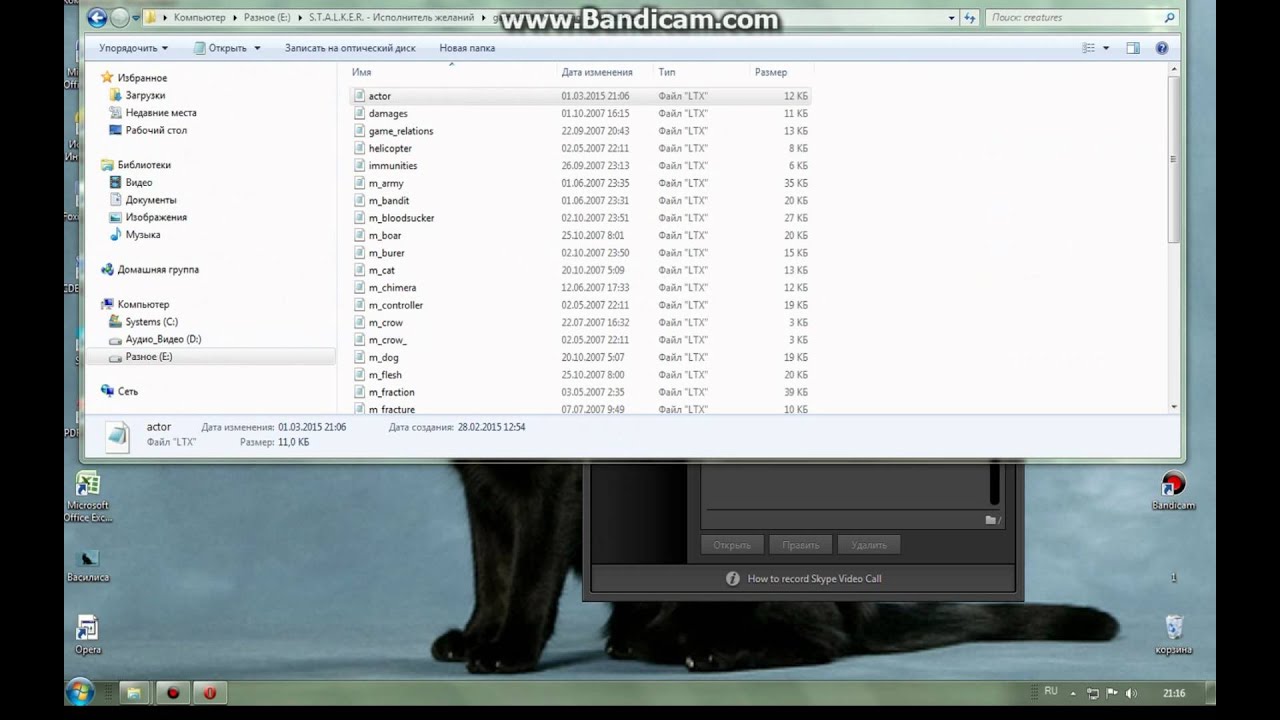Select the actor file icon
Image resolution: width=1280 pixels, height=720 pixels.
(x=359, y=96)
